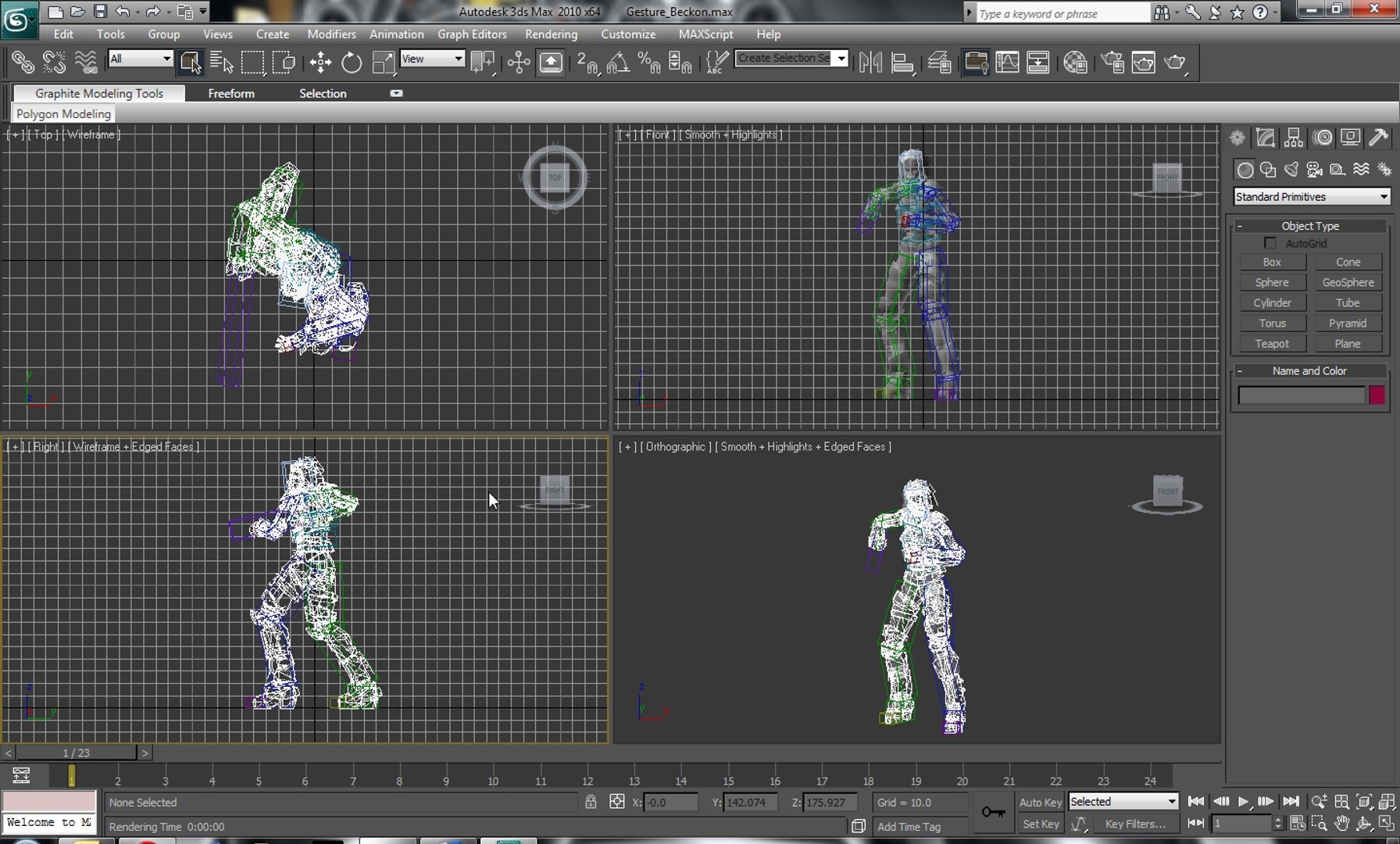Open the Modifiers menu
1400x844 pixels.
point(331,34)
